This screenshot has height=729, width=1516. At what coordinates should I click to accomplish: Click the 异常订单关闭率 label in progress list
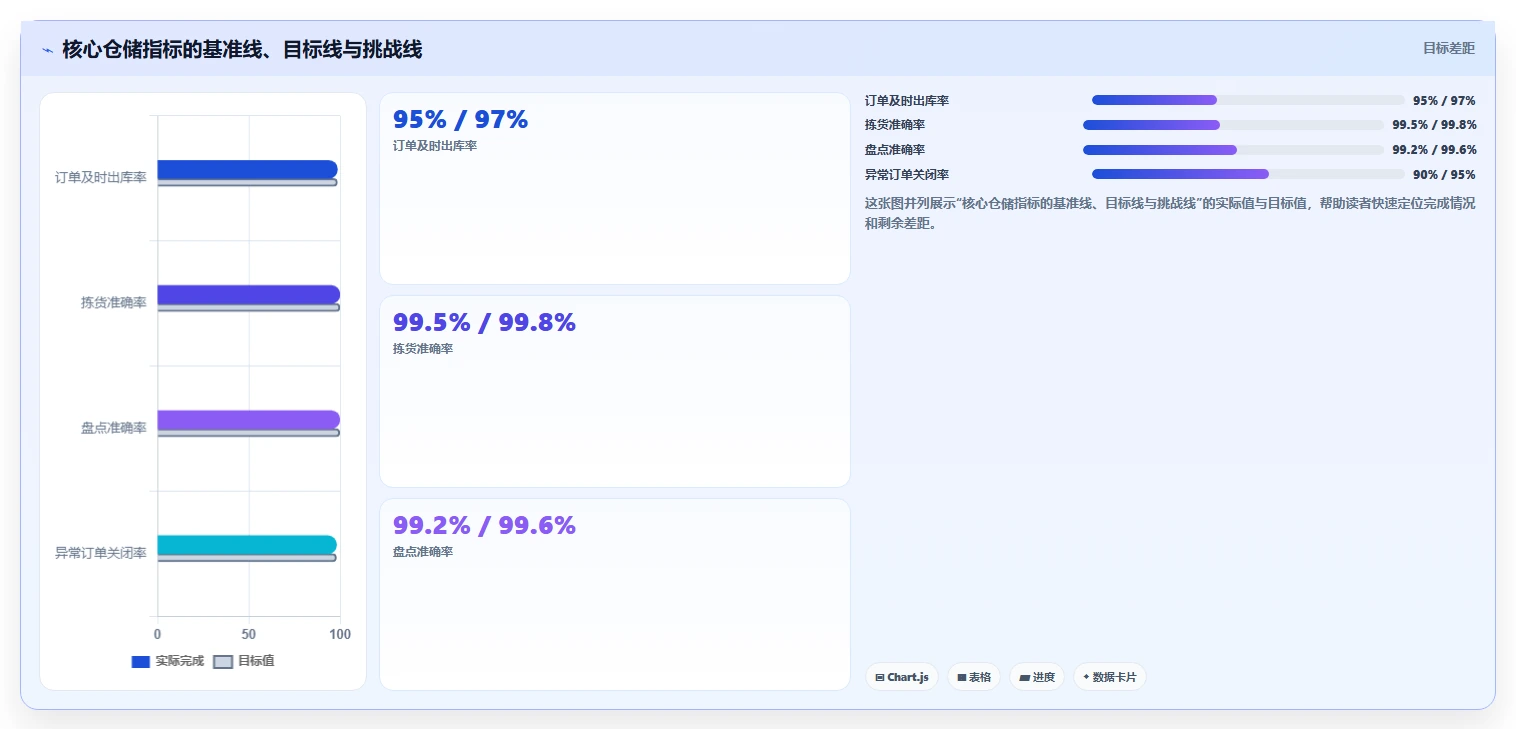pyautogui.click(x=907, y=174)
